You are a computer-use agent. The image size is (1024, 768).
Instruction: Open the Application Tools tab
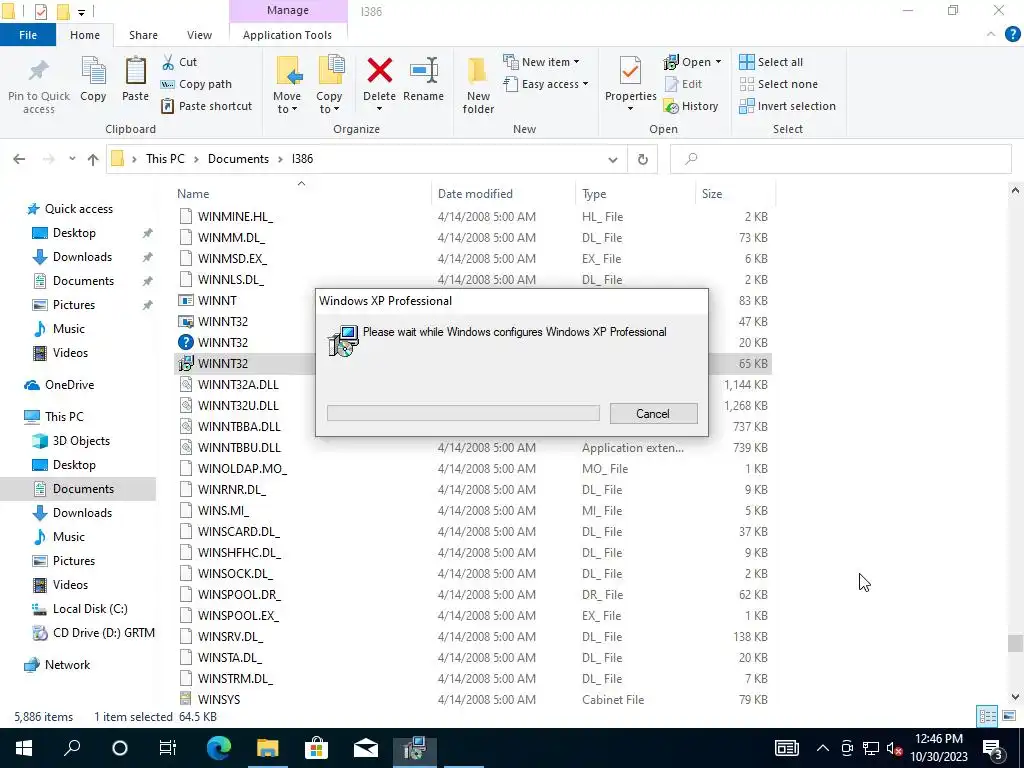(x=287, y=35)
